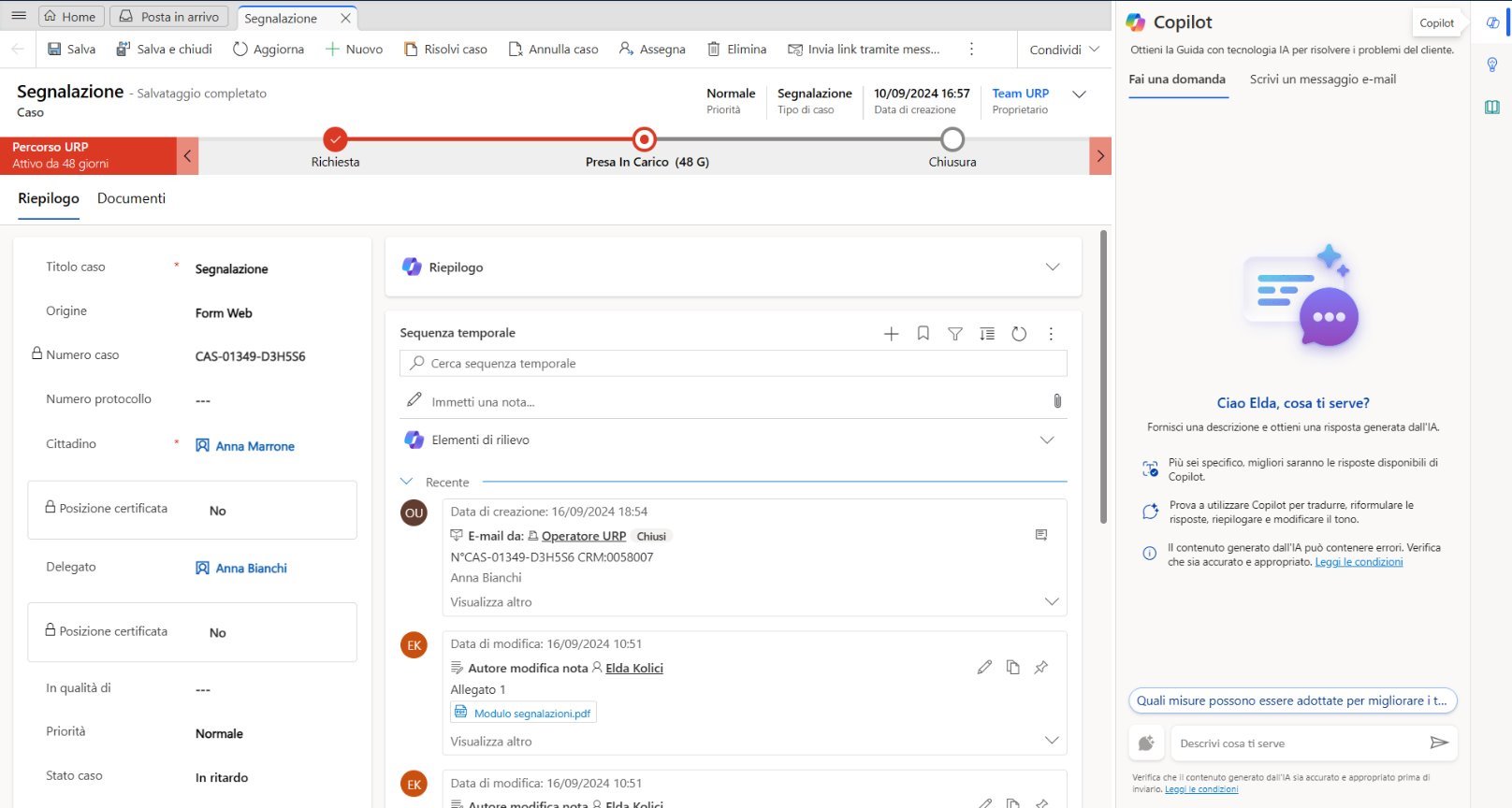Open the Condividi dropdown

click(1065, 50)
